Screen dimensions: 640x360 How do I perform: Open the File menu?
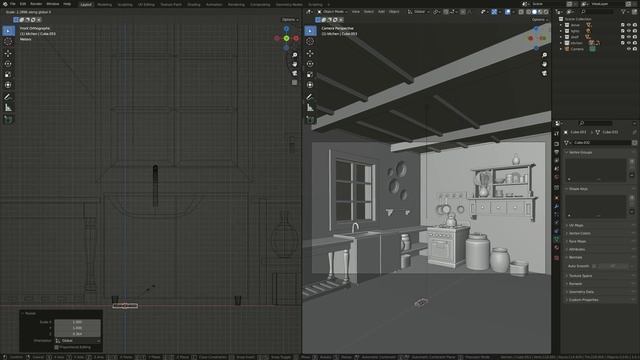tap(13, 4)
